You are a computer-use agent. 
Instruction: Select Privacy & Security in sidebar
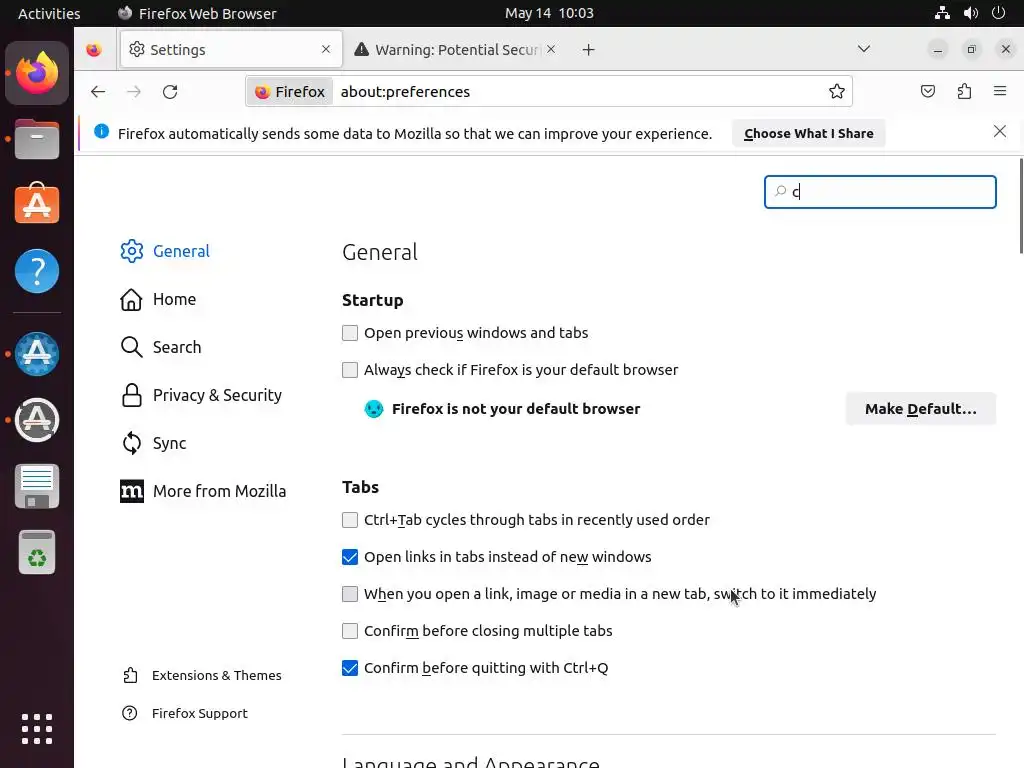pyautogui.click(x=217, y=395)
